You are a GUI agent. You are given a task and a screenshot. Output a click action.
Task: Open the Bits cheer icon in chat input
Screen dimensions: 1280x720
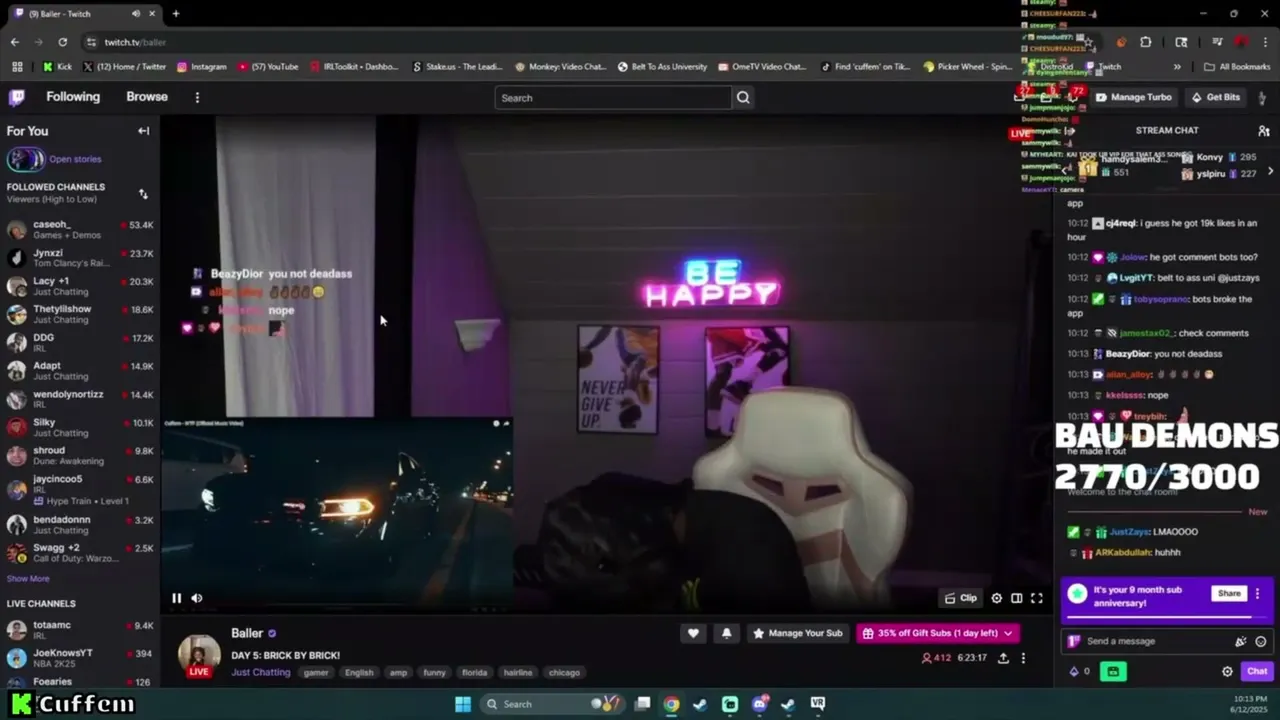[1241, 641]
